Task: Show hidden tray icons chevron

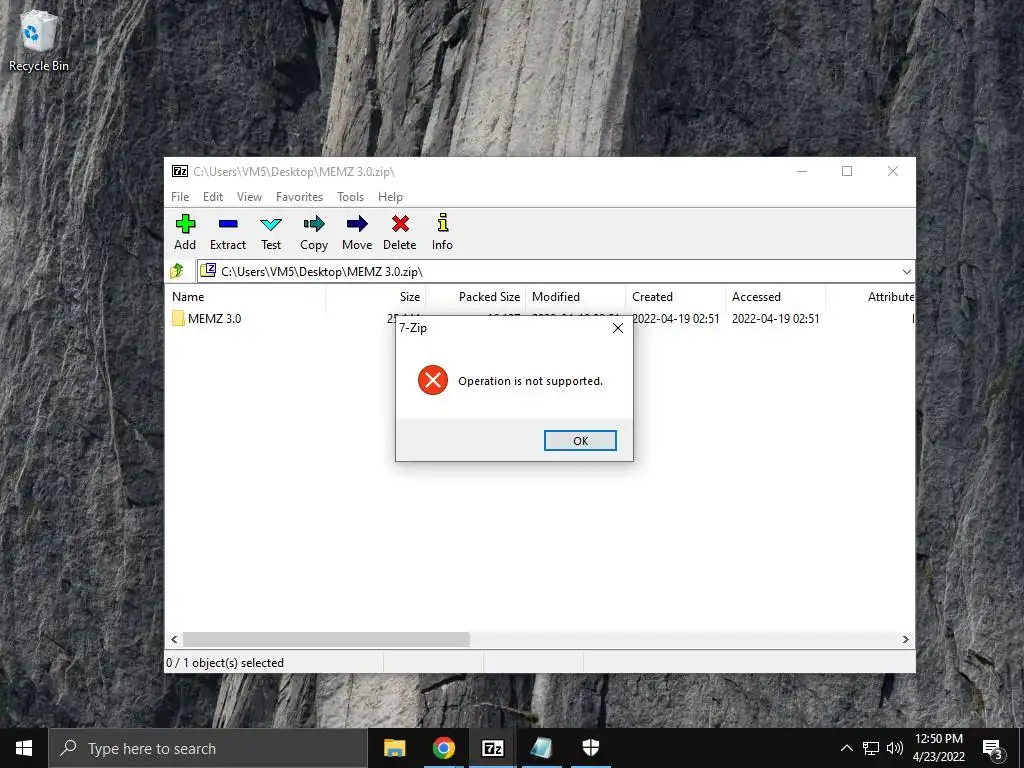Action: tap(846, 748)
